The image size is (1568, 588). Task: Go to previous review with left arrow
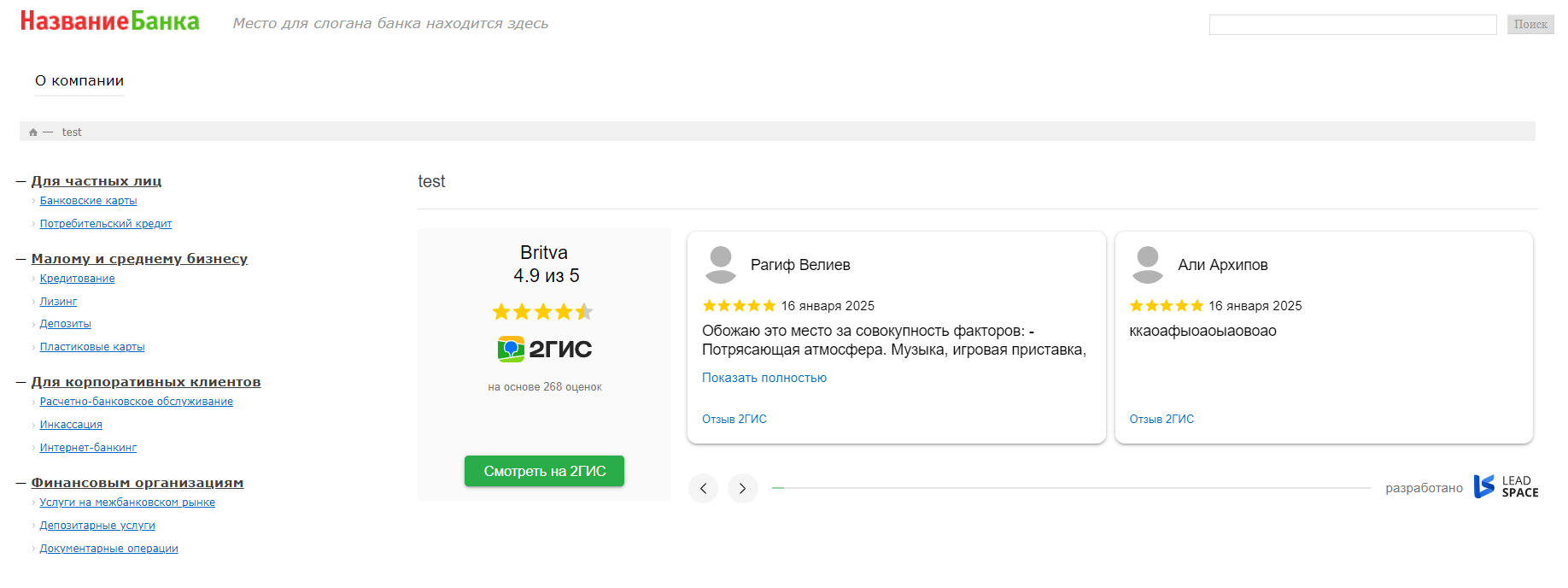703,488
